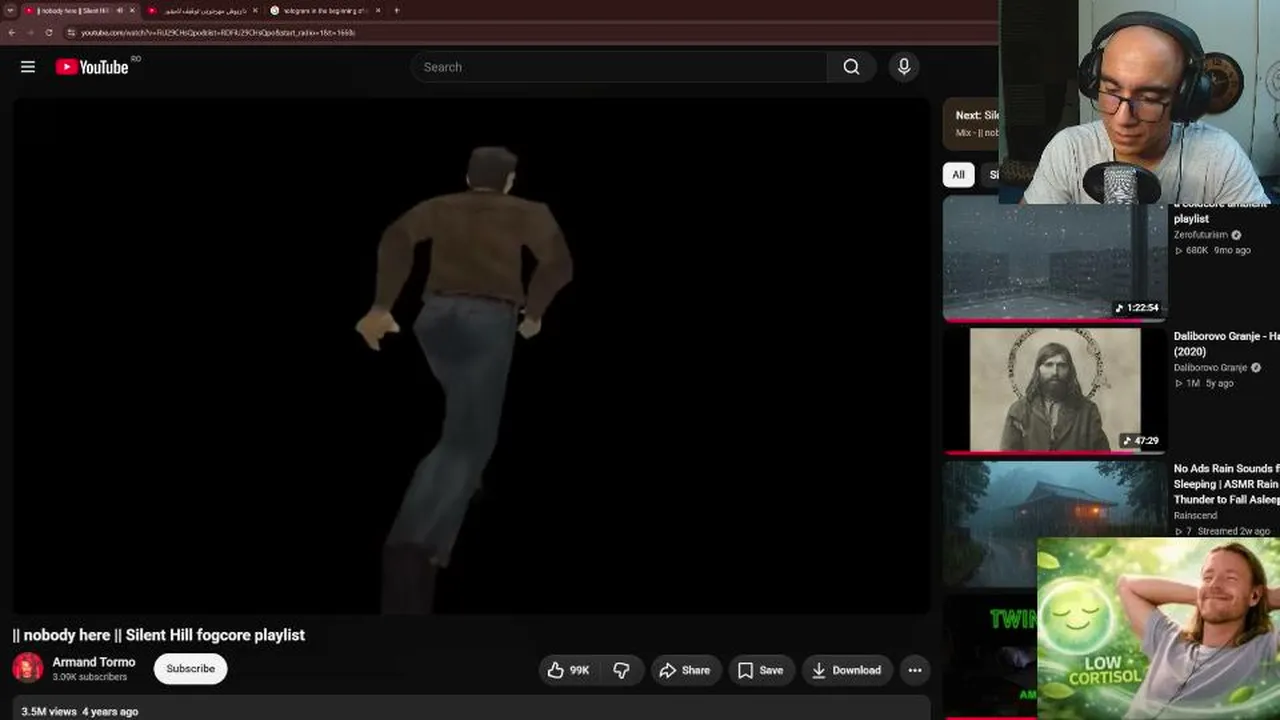Start voice search with microphone icon

click(x=904, y=67)
